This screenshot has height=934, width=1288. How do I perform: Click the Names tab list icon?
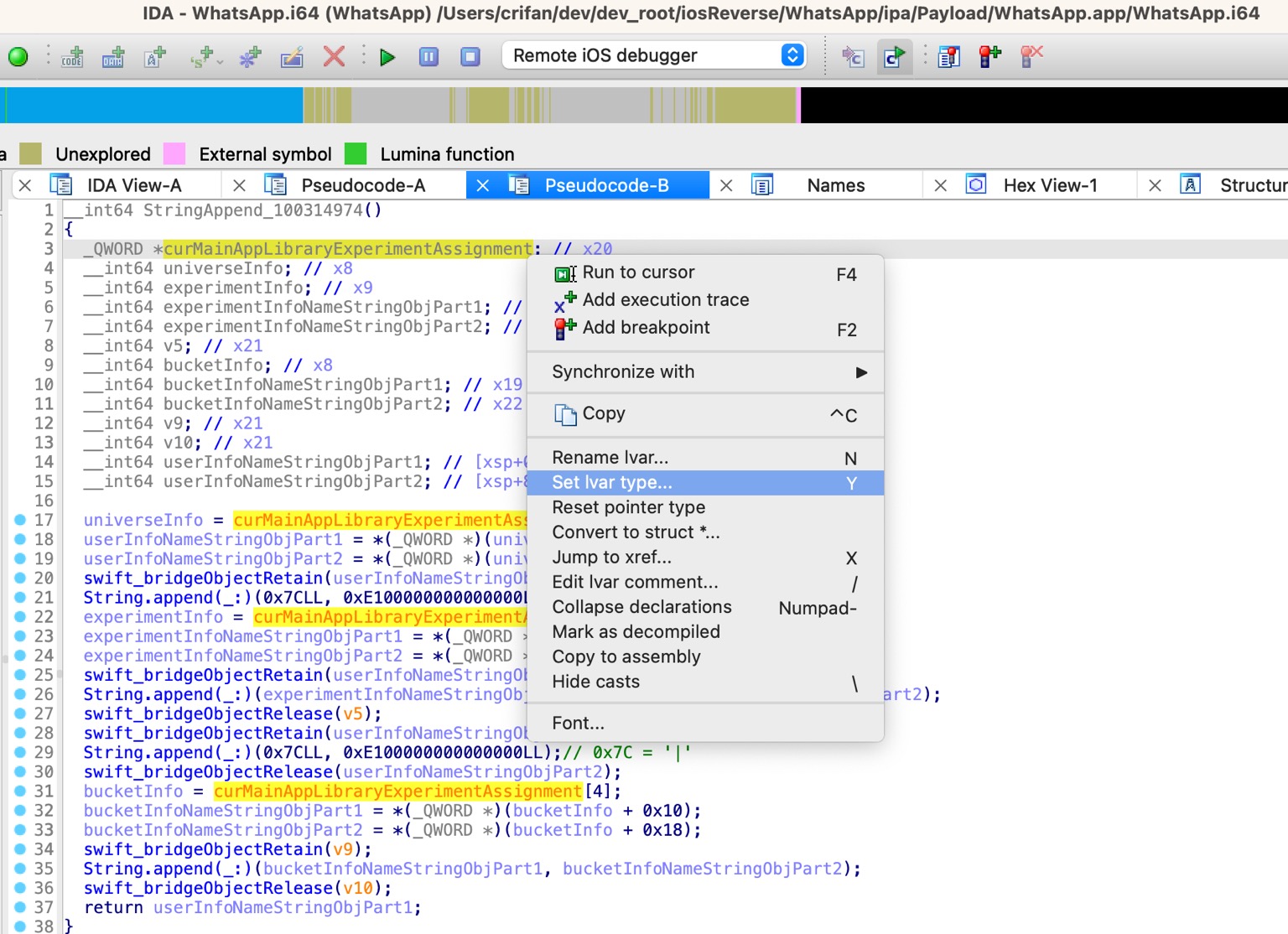tap(761, 185)
